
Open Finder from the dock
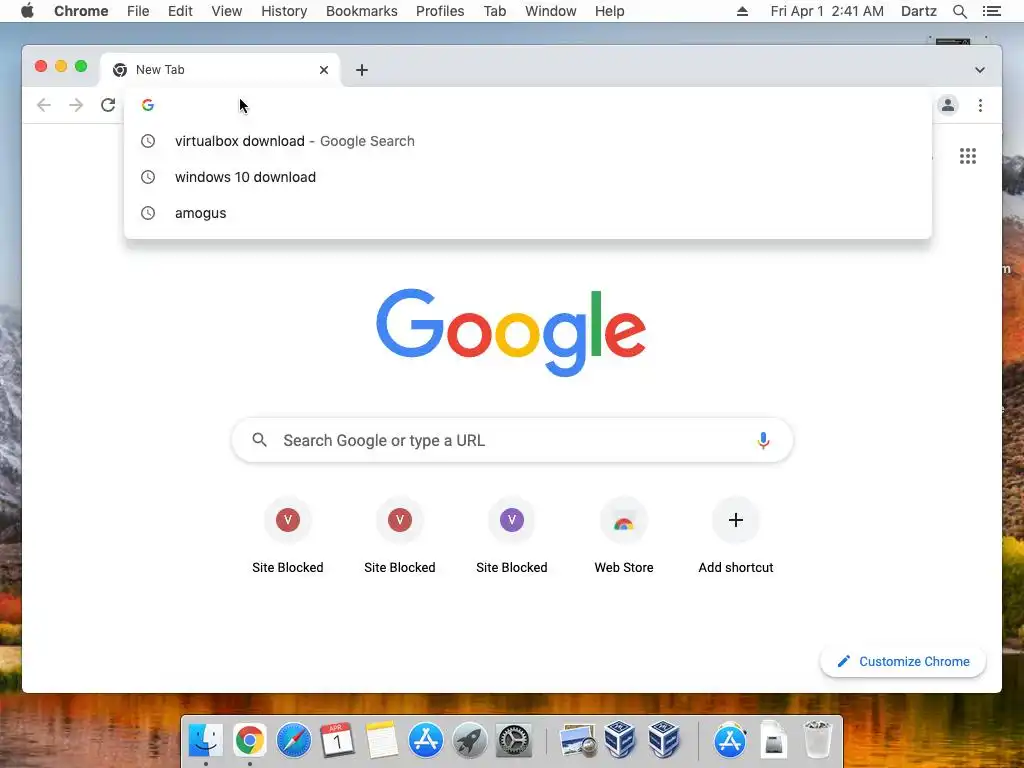pyautogui.click(x=206, y=741)
